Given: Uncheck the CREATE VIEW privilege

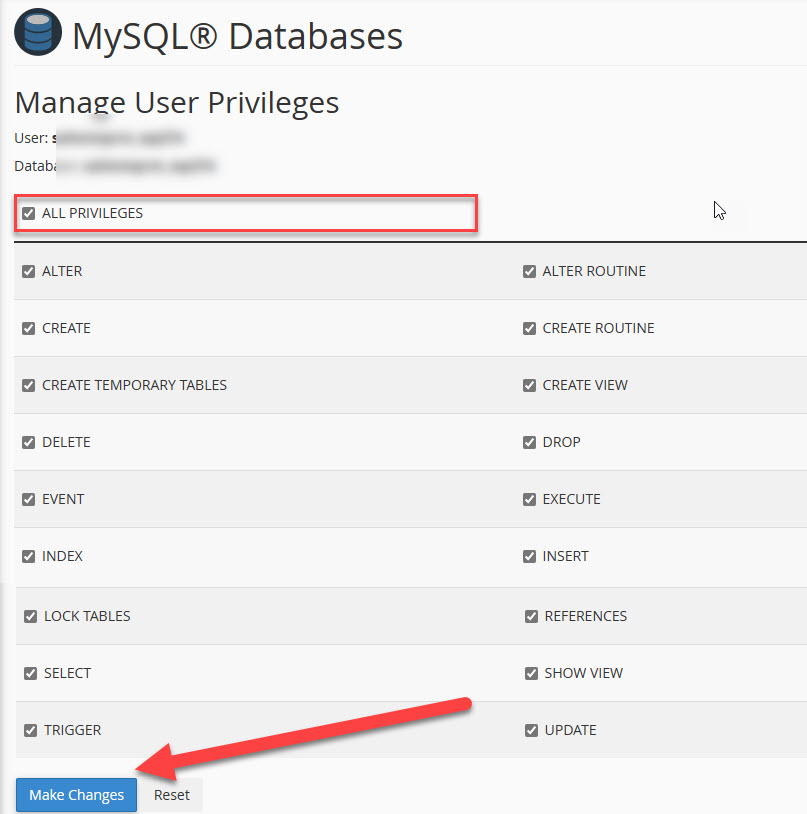Looking at the screenshot, I should (x=529, y=385).
